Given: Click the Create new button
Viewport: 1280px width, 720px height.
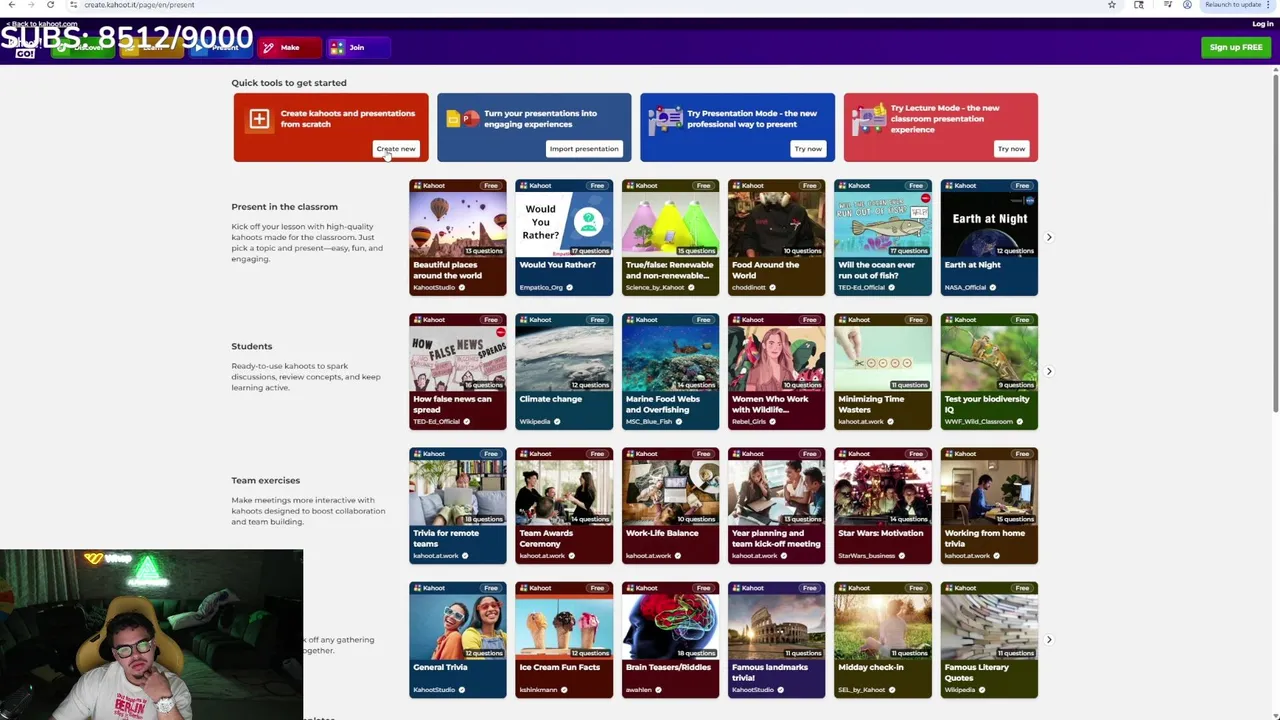Looking at the screenshot, I should pyautogui.click(x=396, y=149).
